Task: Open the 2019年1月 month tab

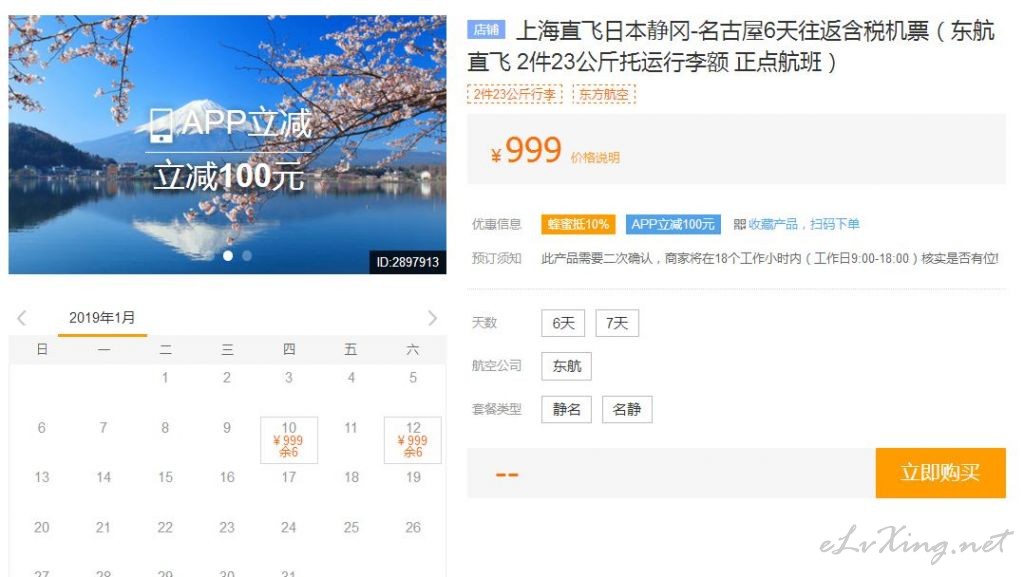Action: (x=102, y=318)
